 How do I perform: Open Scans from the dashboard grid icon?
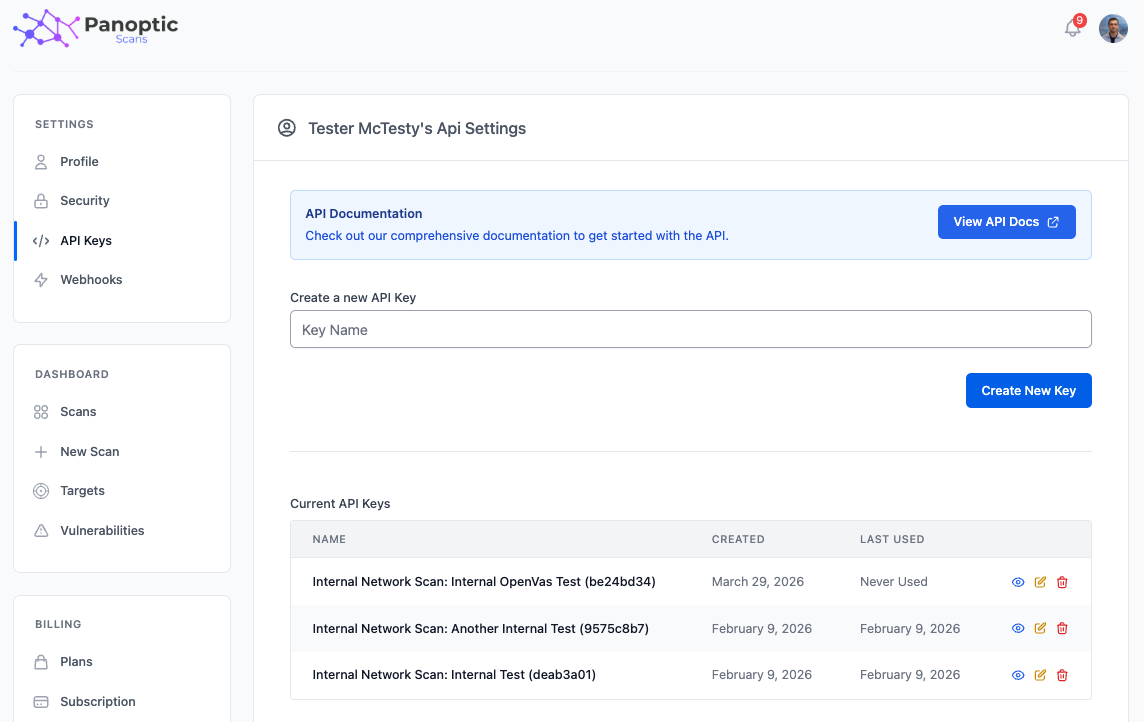click(41, 411)
